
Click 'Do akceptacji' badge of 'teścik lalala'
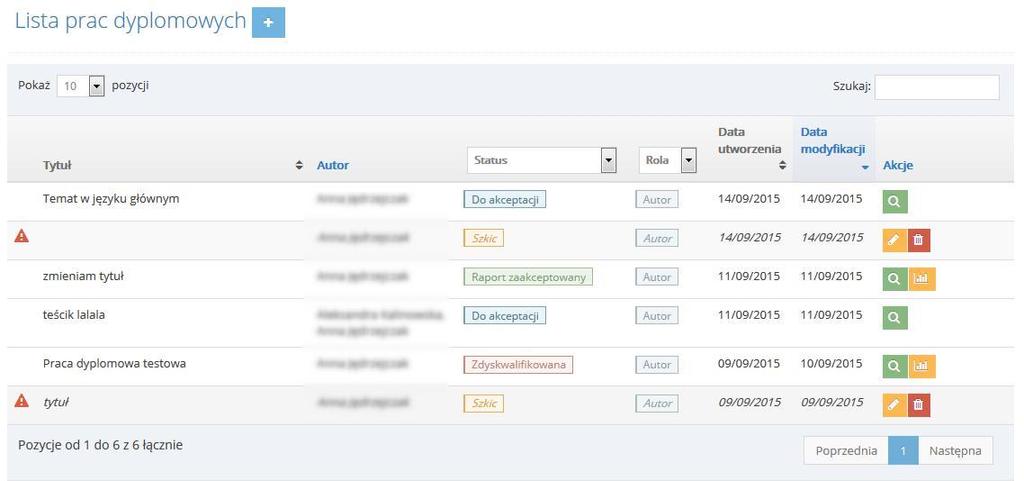tap(504, 316)
